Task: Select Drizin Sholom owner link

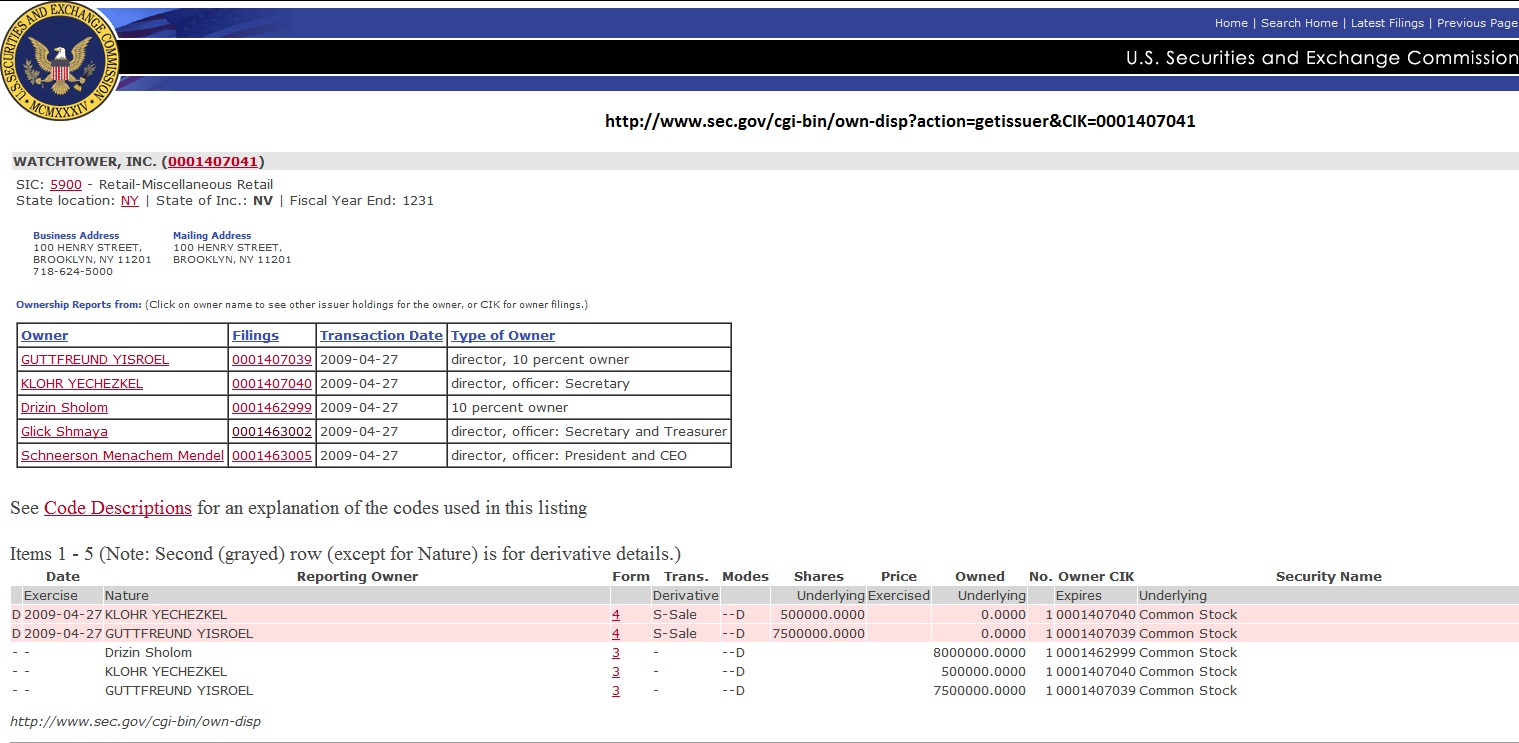Action: pyautogui.click(x=64, y=408)
